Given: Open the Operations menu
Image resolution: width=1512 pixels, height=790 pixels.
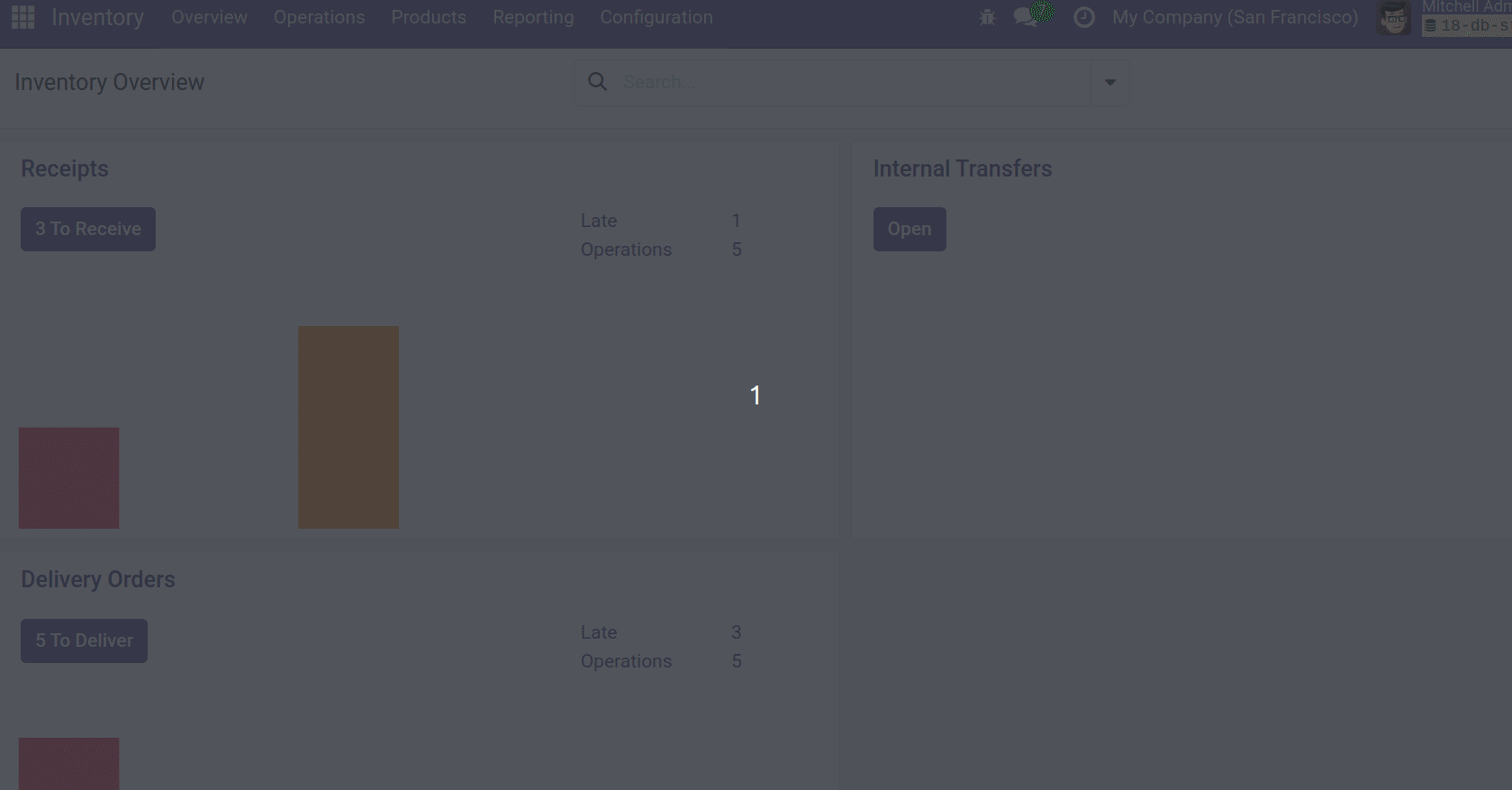Looking at the screenshot, I should (319, 17).
